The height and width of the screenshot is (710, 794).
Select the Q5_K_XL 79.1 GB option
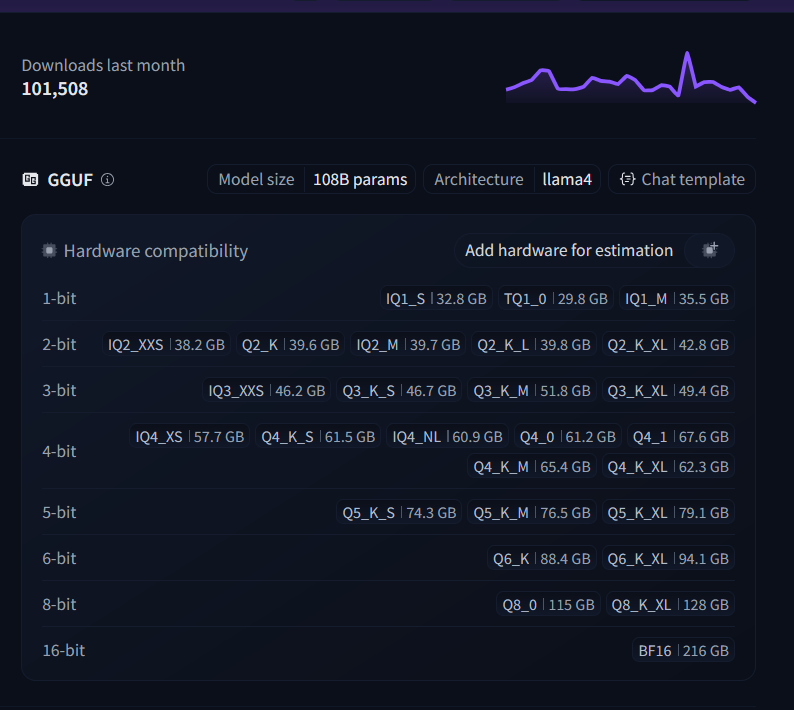click(x=668, y=512)
